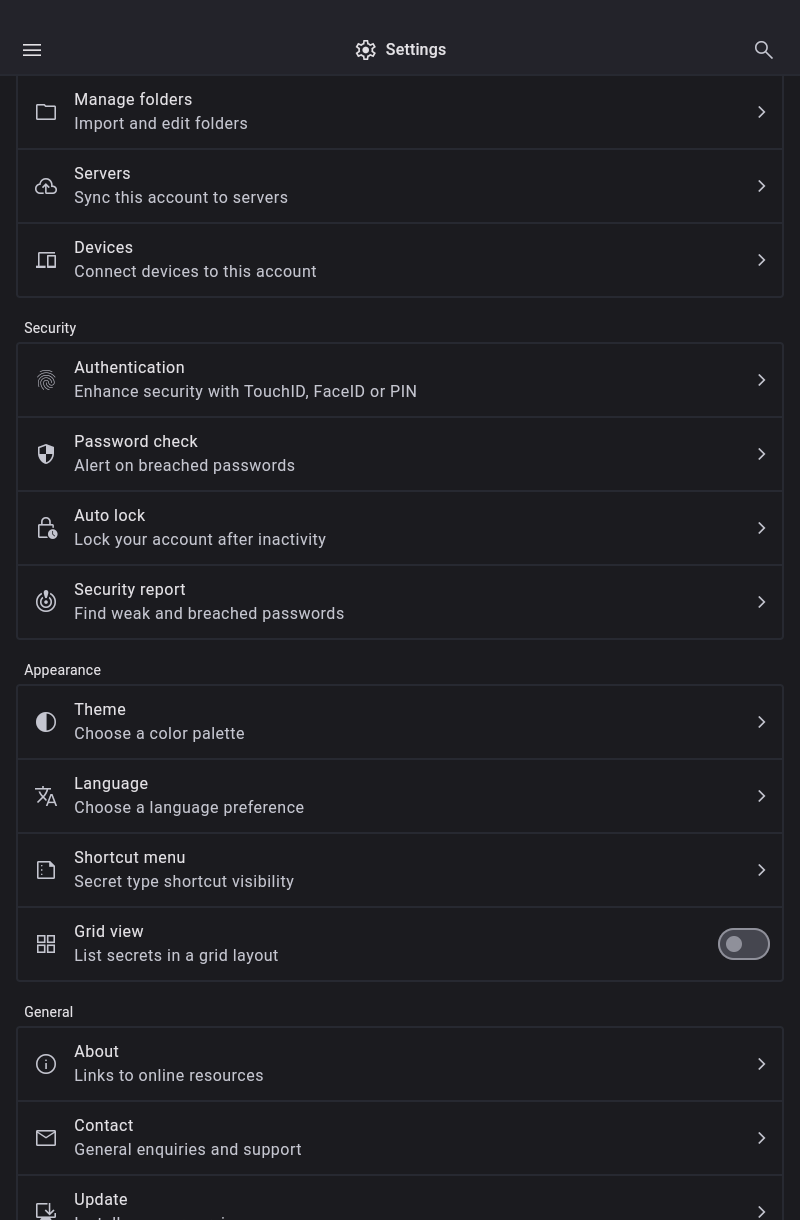The image size is (800, 1220).
Task: Open the About settings entry
Action: tap(400, 1064)
